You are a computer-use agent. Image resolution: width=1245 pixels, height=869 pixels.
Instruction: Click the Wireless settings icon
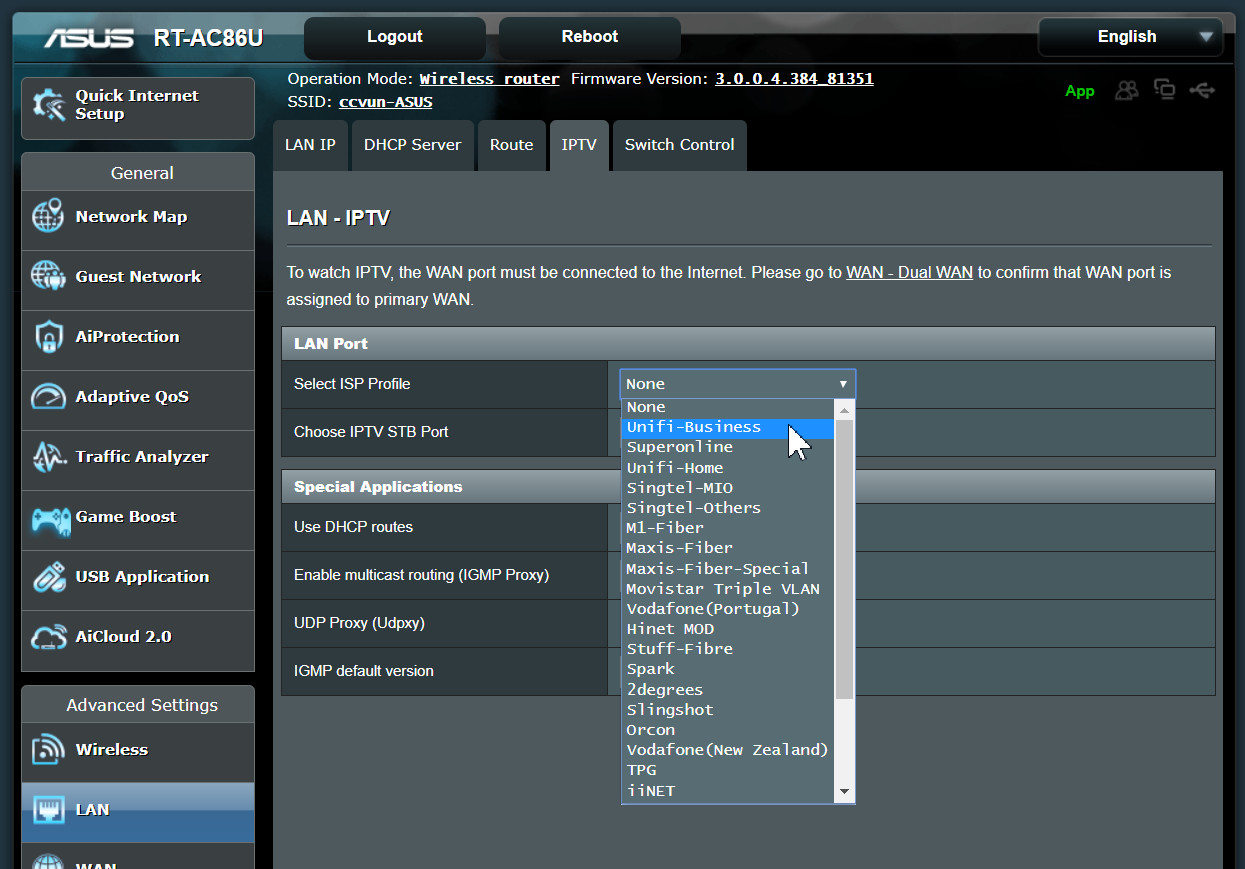(x=48, y=750)
